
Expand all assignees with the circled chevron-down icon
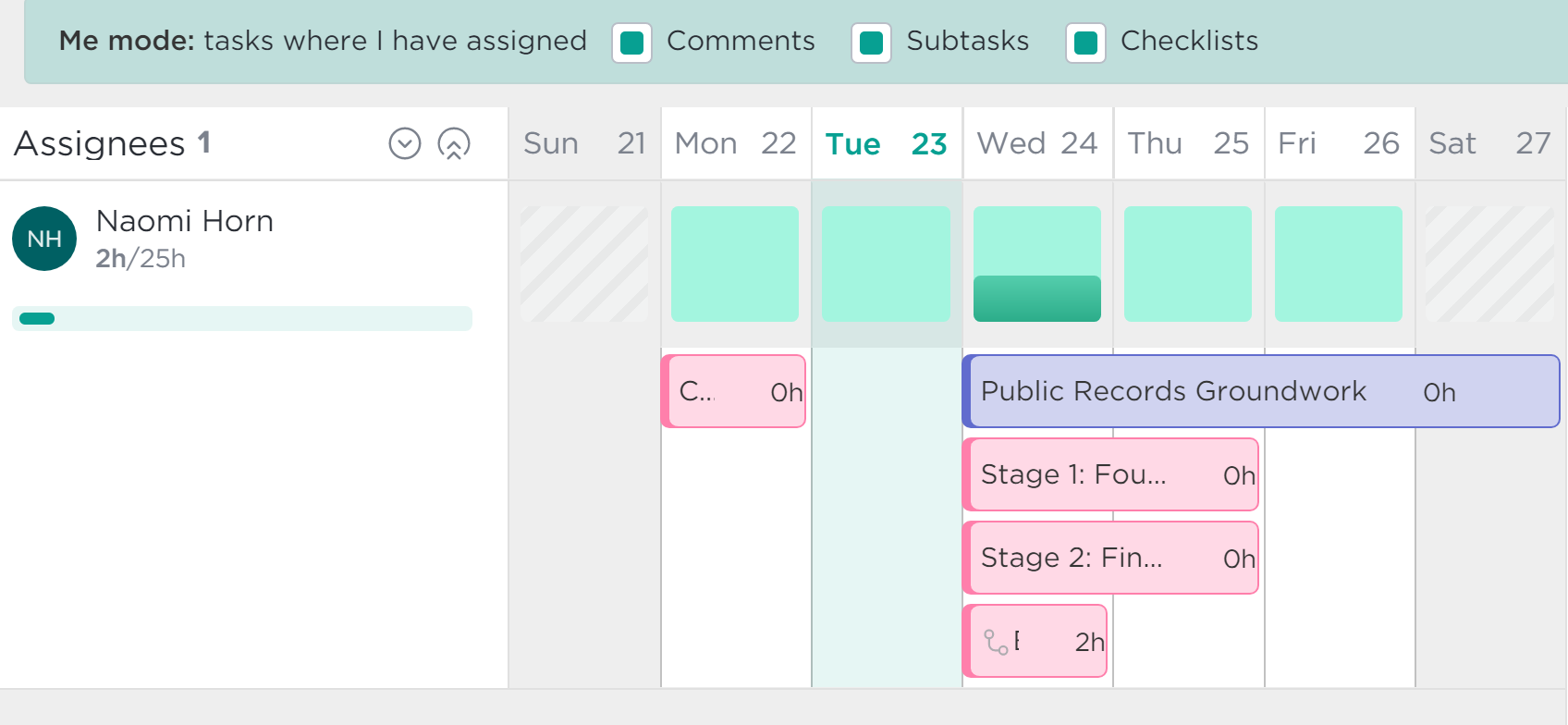tap(405, 143)
